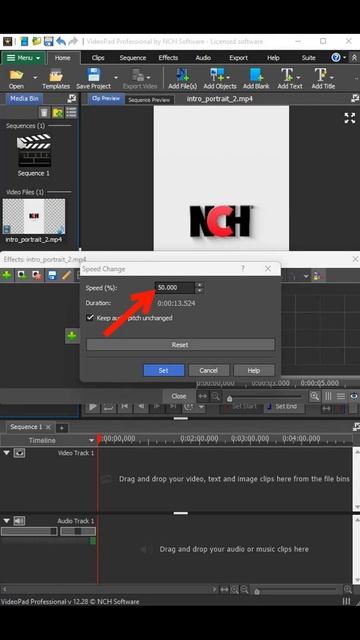Screen dimensions: 360x640
Task: Toggle Video Track 1 visibility eye icon
Action: 19,453
